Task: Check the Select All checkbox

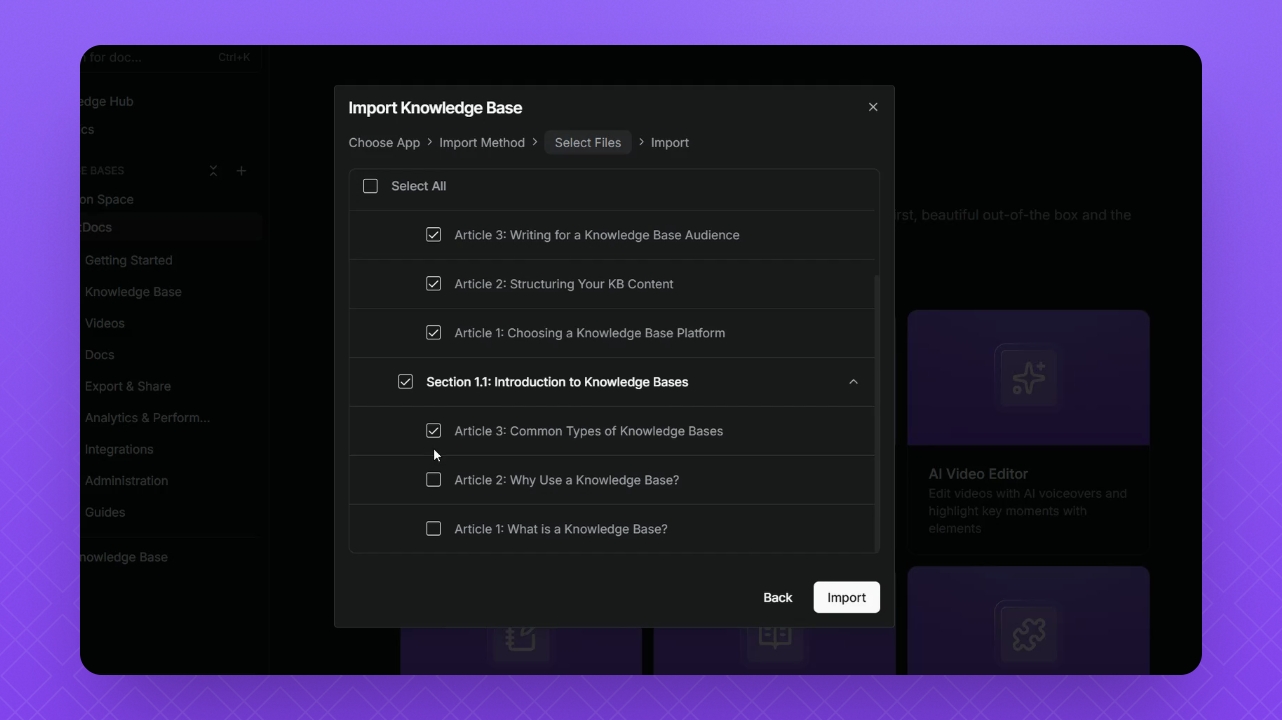Action: pos(370,186)
